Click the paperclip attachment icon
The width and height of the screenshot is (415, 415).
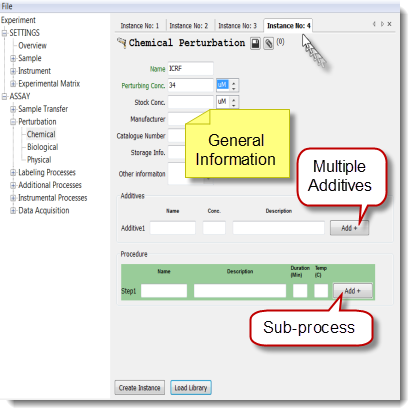point(268,44)
